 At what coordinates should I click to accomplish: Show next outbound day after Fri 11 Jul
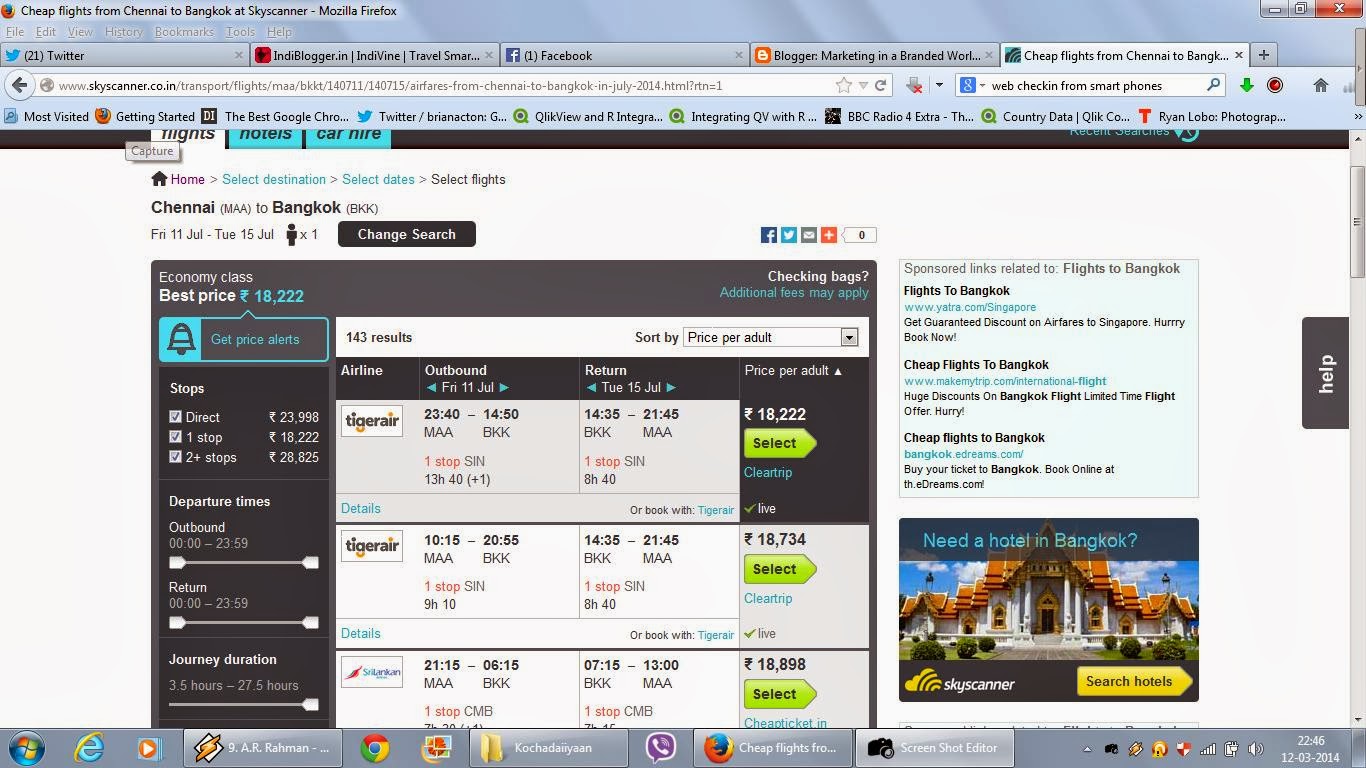pyautogui.click(x=504, y=387)
